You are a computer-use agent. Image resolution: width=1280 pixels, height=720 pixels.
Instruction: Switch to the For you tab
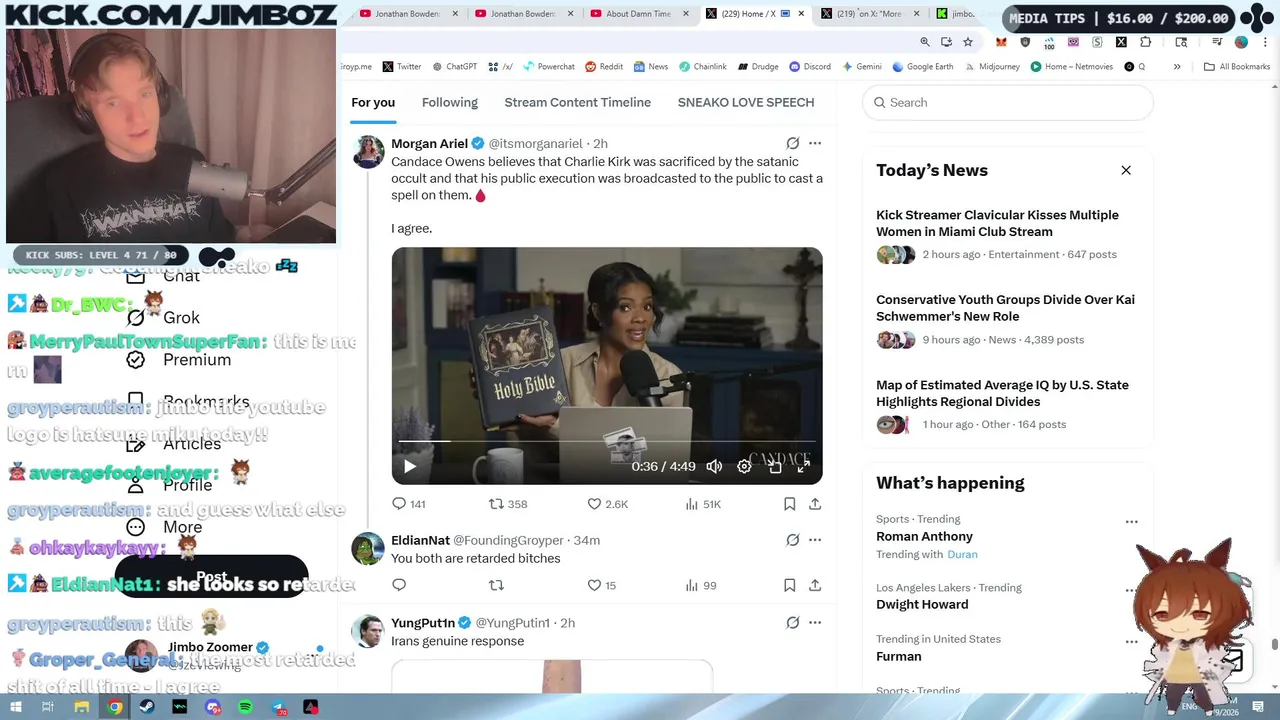point(373,102)
